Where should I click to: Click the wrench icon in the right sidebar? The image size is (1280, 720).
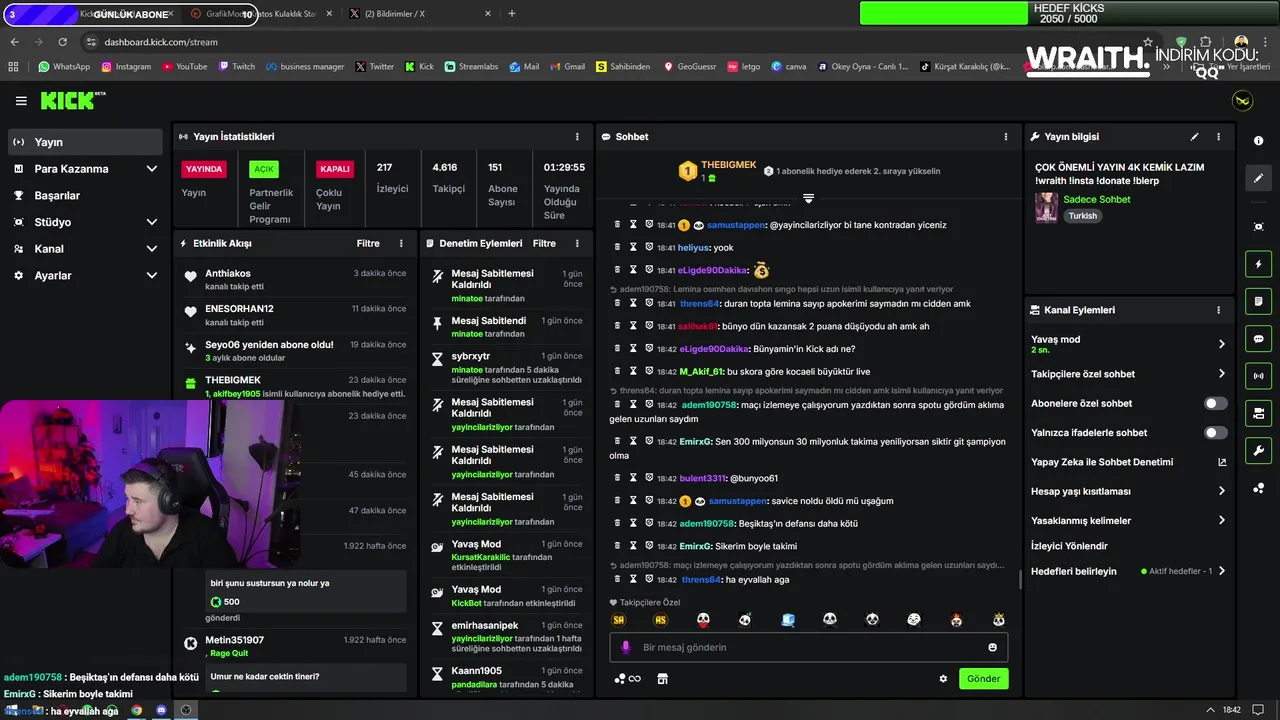click(x=1258, y=450)
